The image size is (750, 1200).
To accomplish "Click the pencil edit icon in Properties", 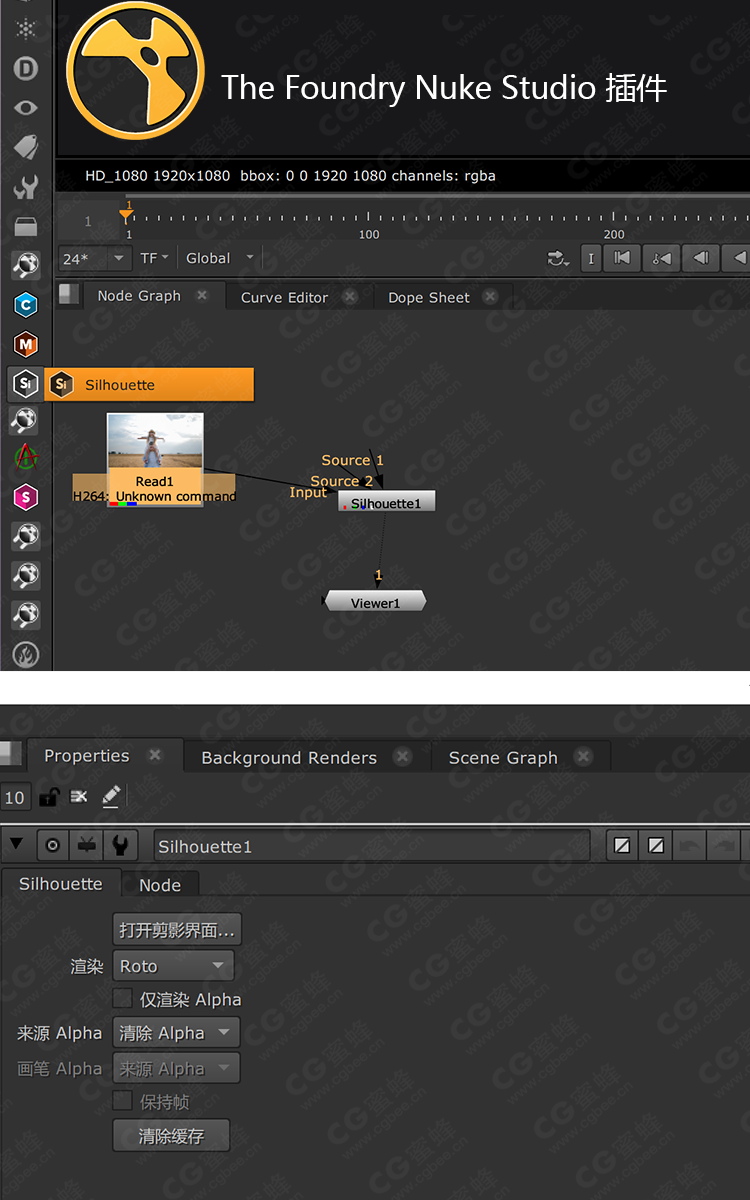I will (x=111, y=796).
